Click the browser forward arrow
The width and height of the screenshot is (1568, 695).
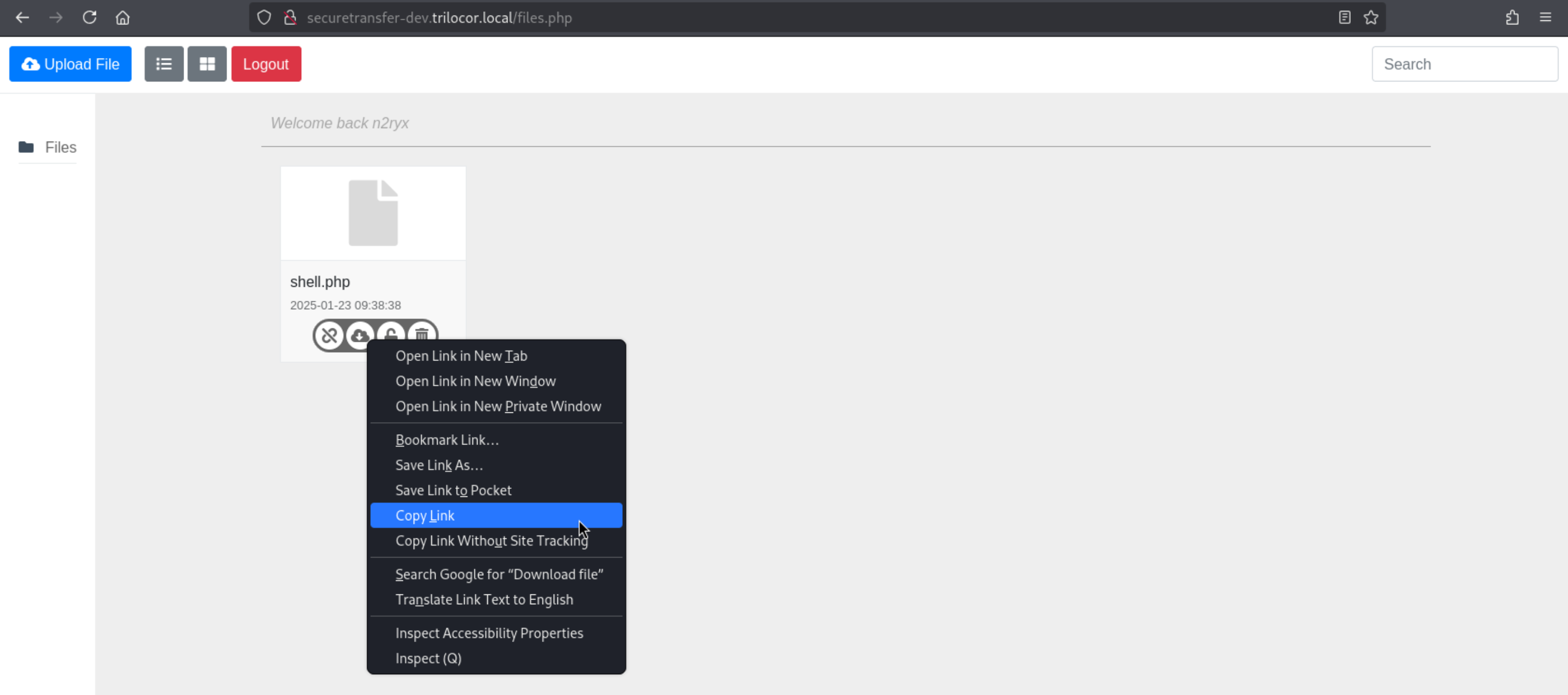(x=56, y=18)
